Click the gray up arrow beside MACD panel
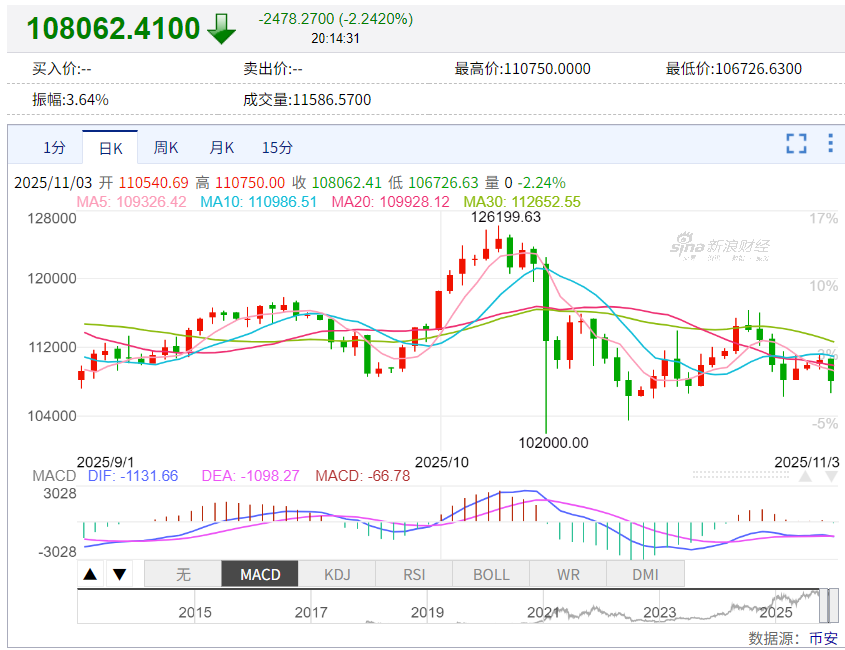The height and width of the screenshot is (650, 845). (x=806, y=476)
